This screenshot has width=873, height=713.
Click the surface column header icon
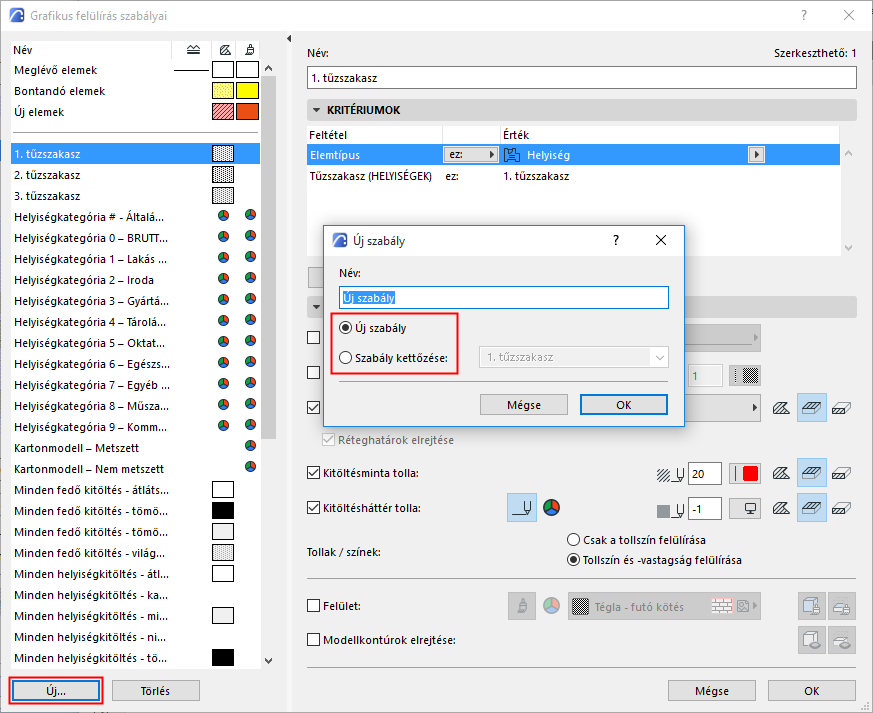click(250, 50)
